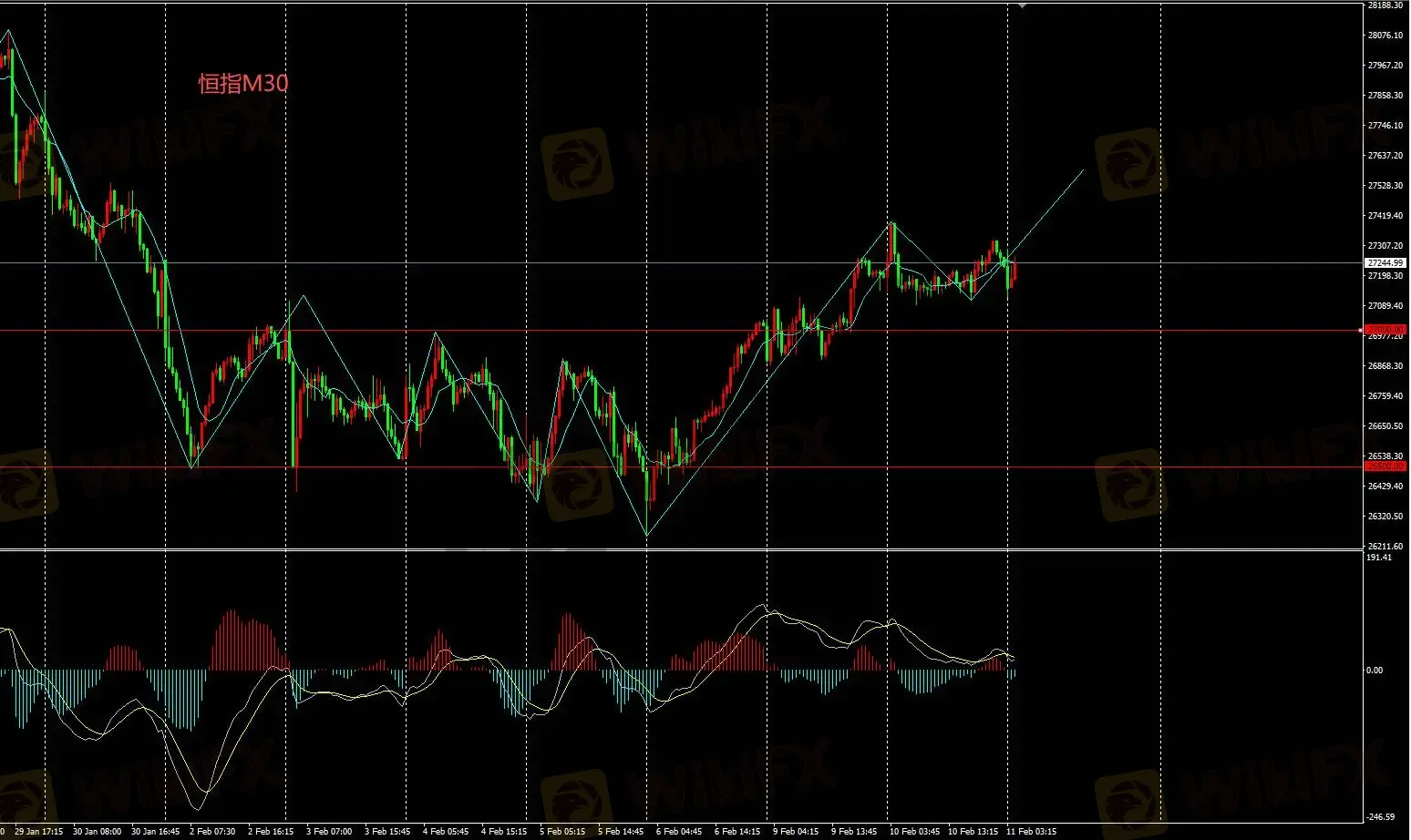The height and width of the screenshot is (840, 1411).
Task: Click price axis value 27746.10
Action: (1385, 126)
